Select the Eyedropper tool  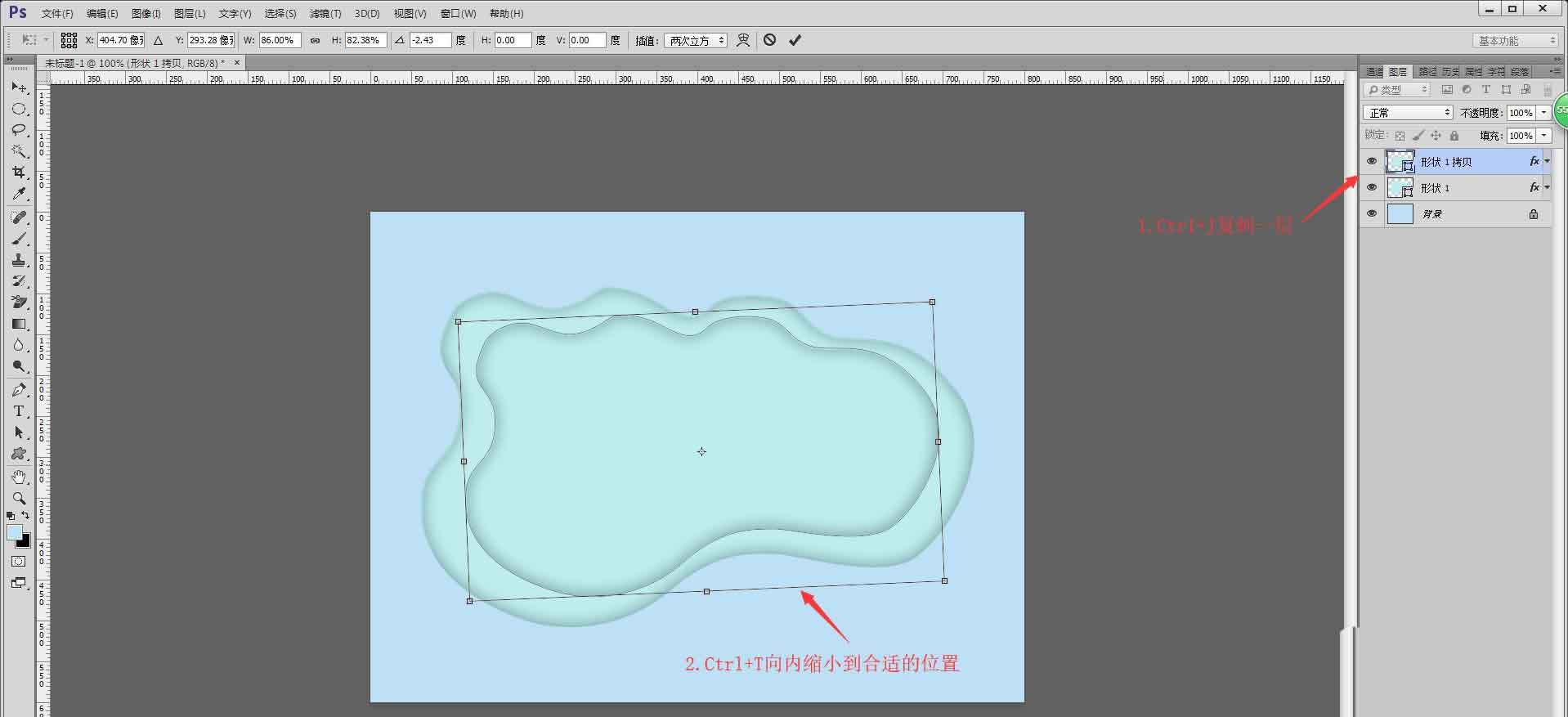point(19,194)
